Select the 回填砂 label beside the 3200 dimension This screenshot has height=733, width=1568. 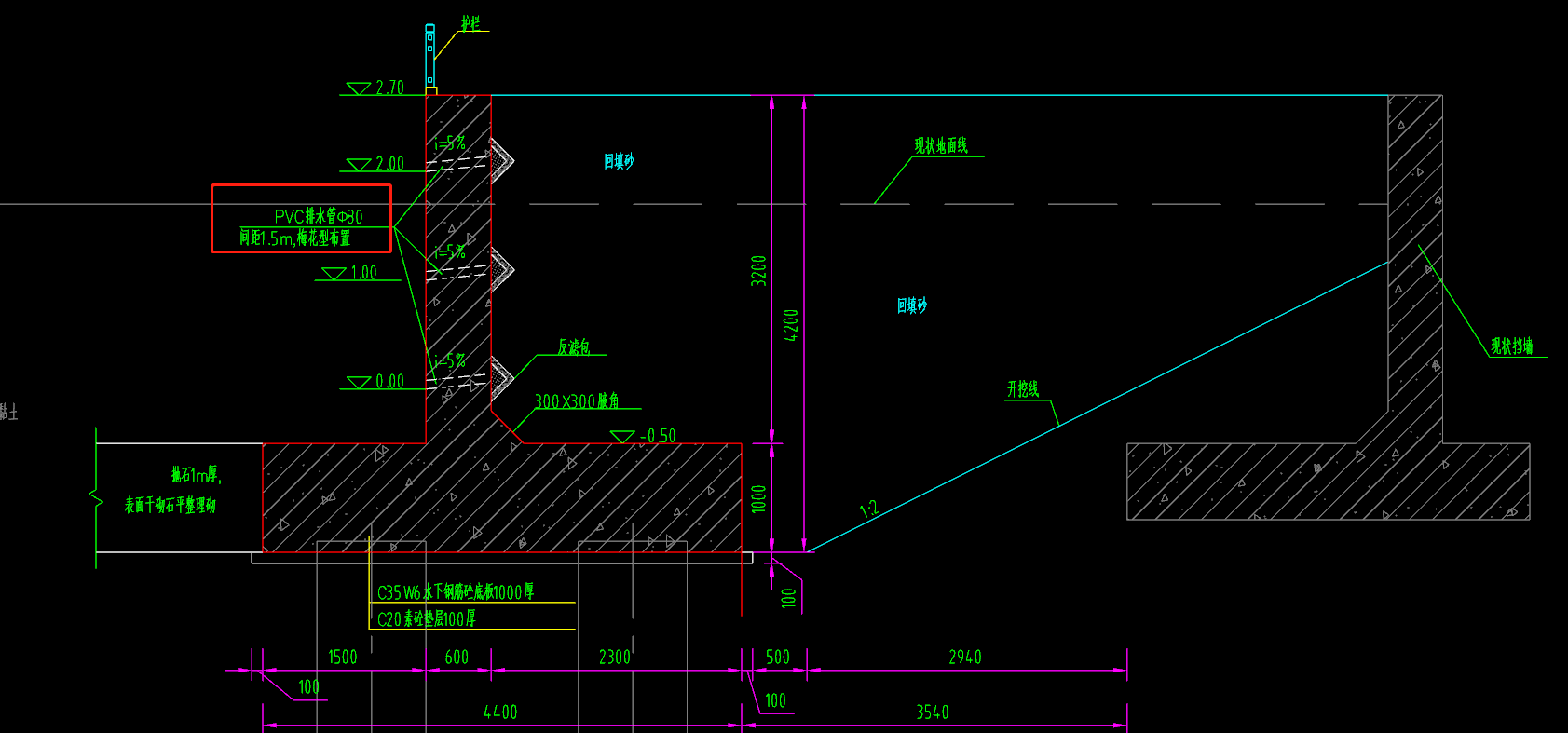(x=619, y=162)
